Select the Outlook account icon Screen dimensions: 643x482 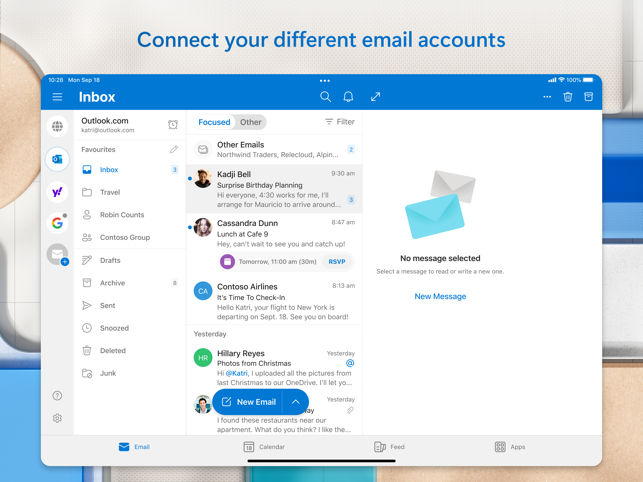[x=57, y=159]
